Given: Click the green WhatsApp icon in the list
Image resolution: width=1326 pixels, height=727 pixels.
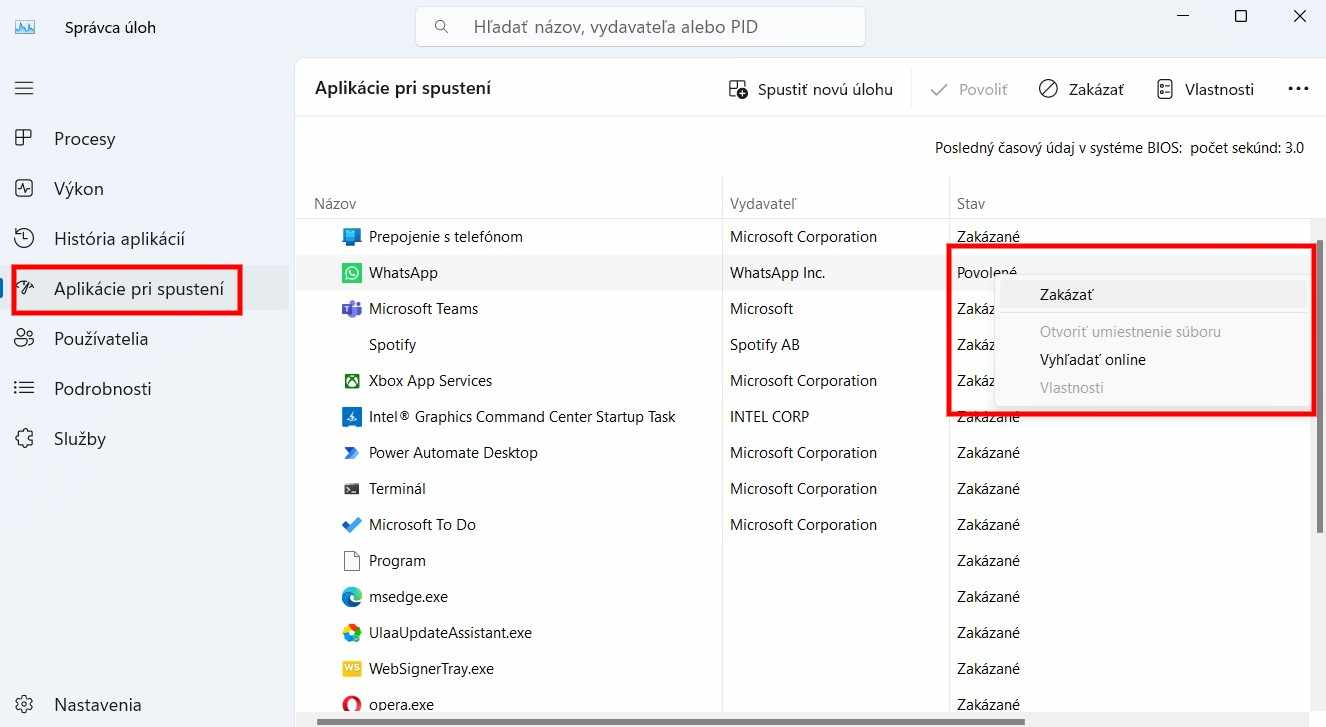Looking at the screenshot, I should click(351, 273).
